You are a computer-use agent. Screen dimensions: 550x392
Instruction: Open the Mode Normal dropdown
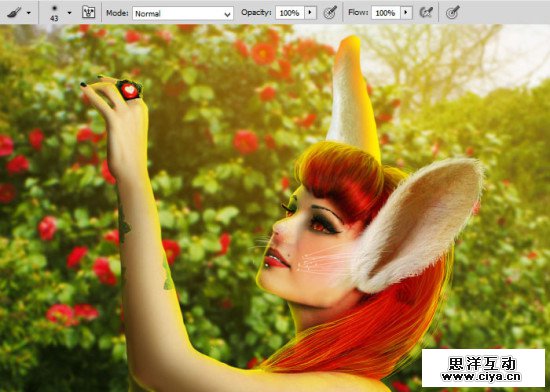click(x=183, y=13)
